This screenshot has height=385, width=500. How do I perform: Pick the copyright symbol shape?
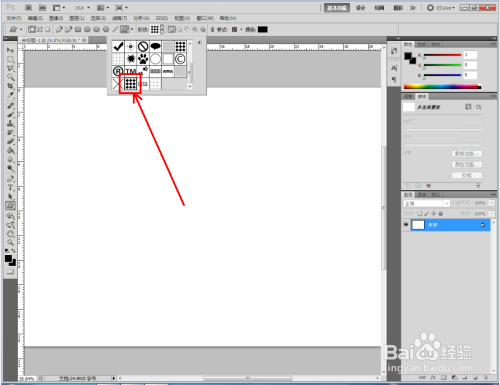coord(180,59)
